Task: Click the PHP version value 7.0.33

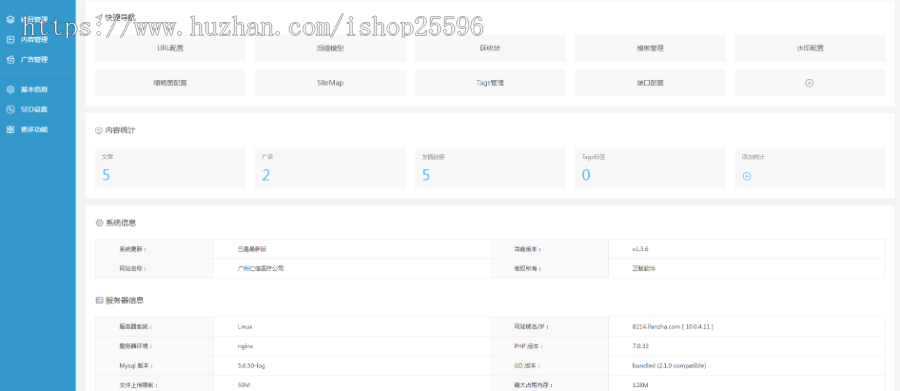Action: (640, 346)
